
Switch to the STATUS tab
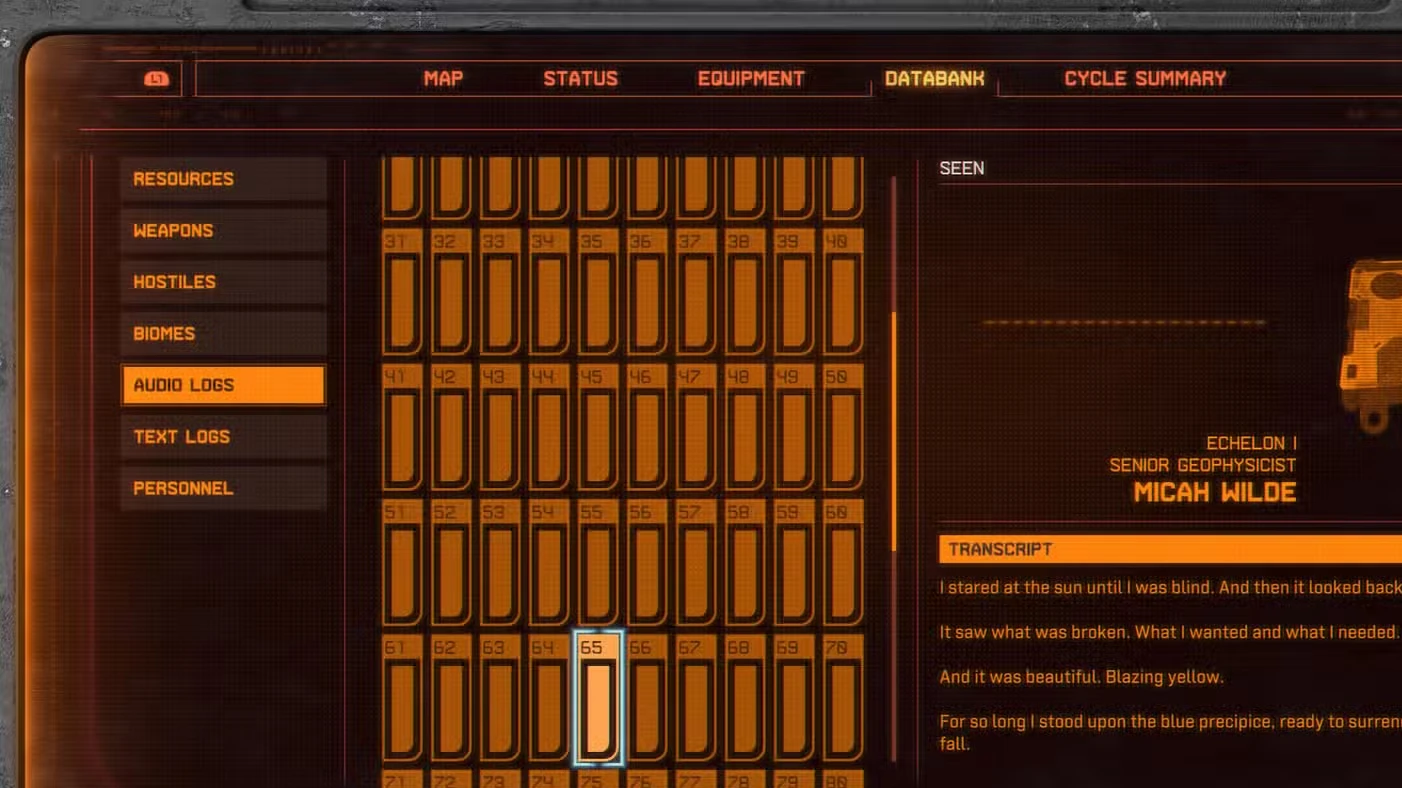tap(580, 79)
